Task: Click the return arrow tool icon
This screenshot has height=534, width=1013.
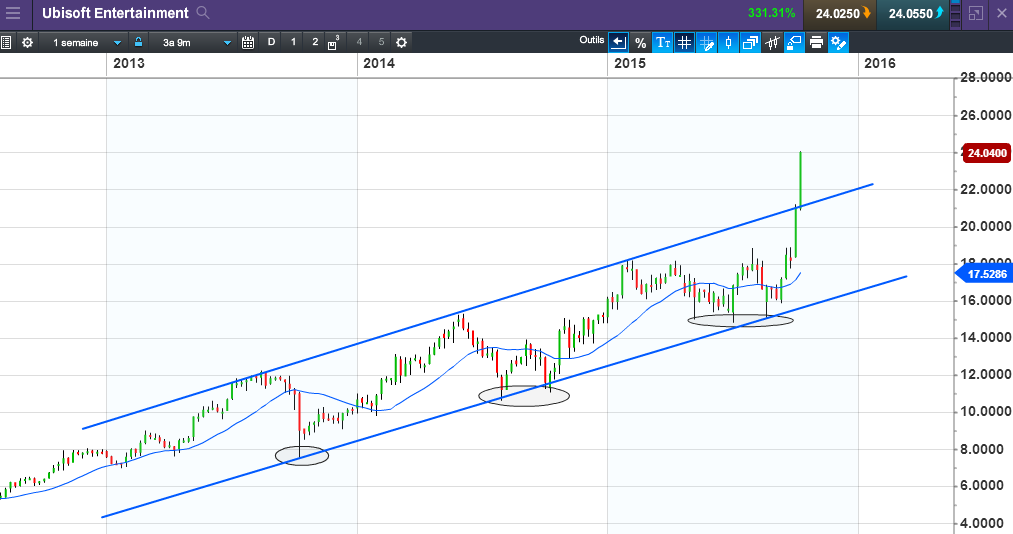Action: pos(618,43)
